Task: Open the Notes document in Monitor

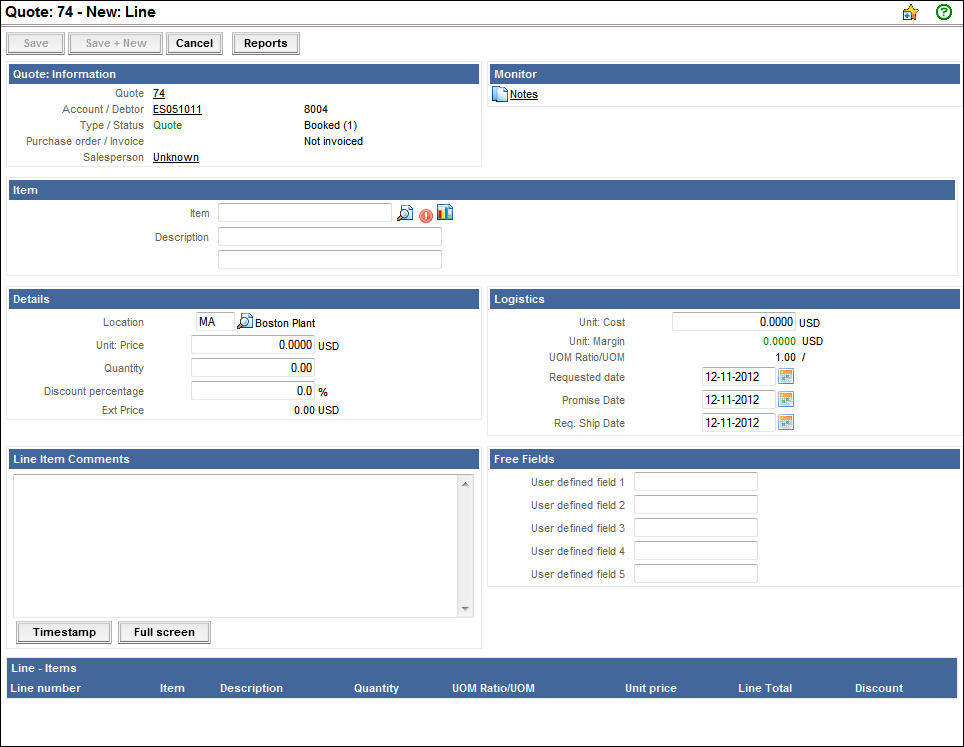Action: 523,95
